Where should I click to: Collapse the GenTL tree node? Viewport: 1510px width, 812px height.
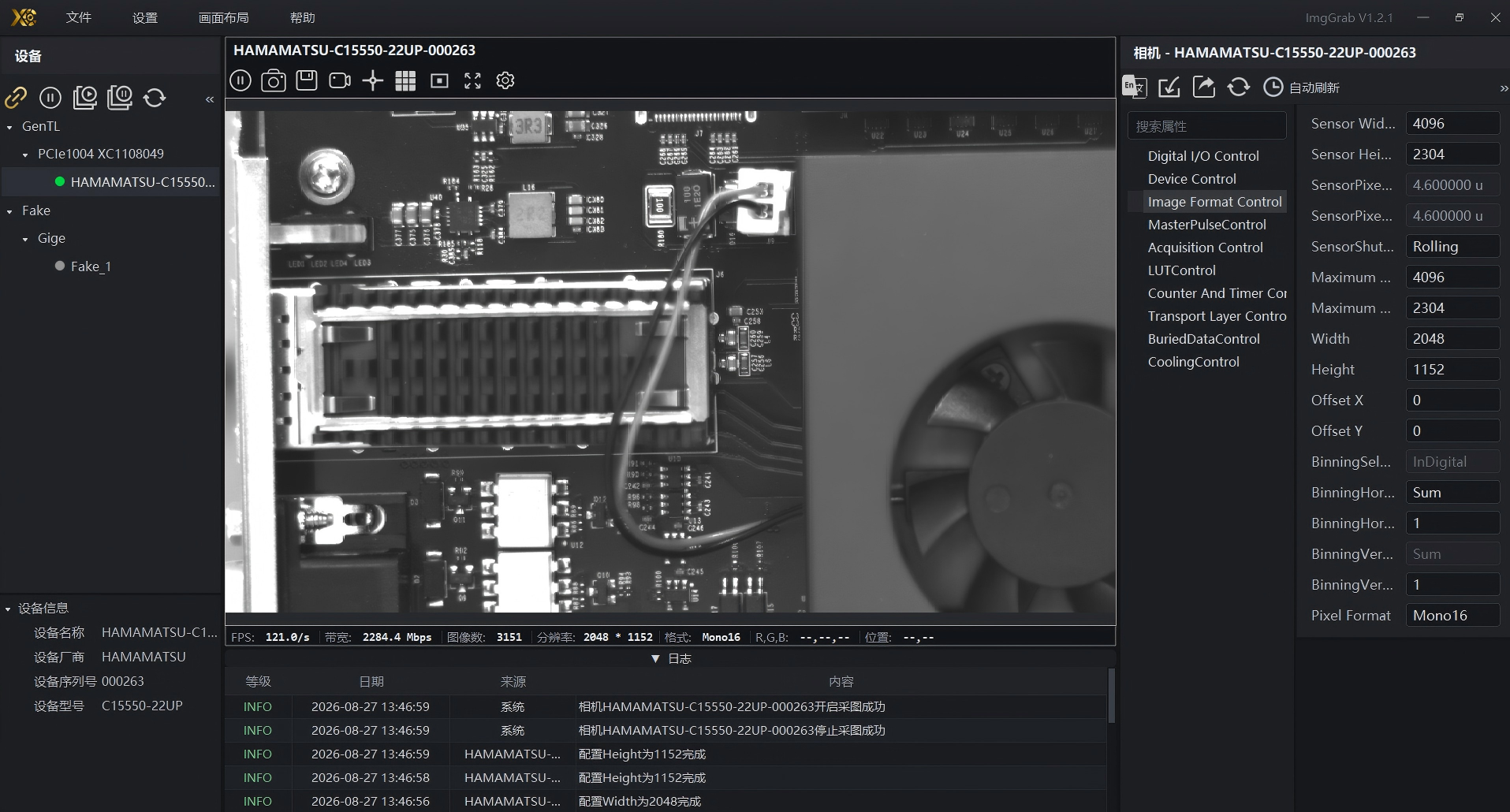9,127
